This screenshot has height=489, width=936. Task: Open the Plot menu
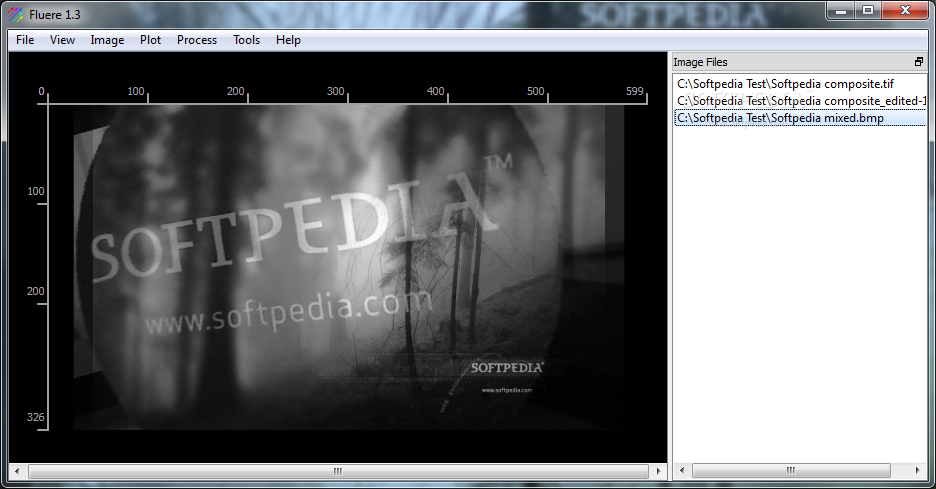[150, 40]
